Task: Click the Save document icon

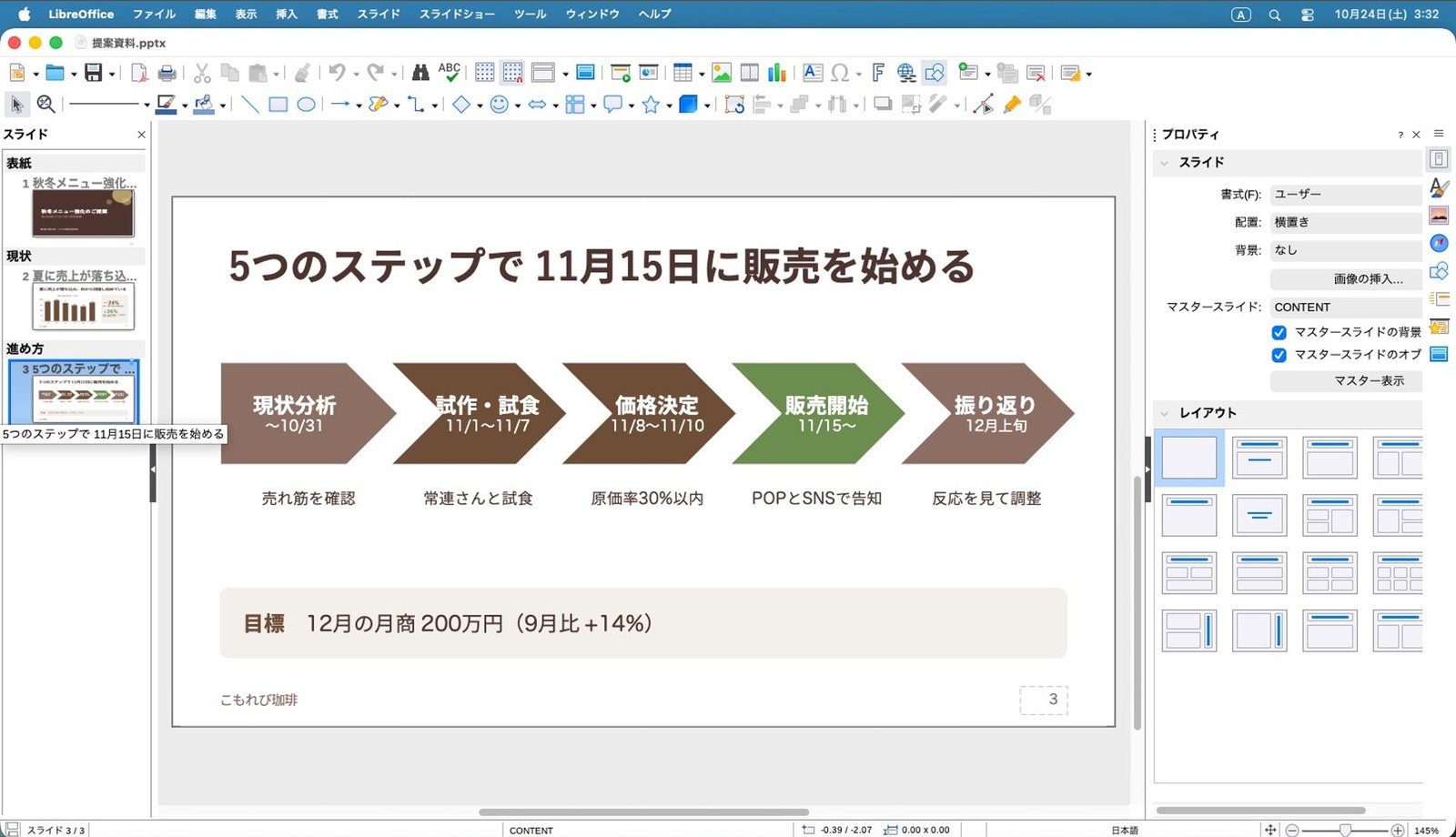Action: coord(93,73)
